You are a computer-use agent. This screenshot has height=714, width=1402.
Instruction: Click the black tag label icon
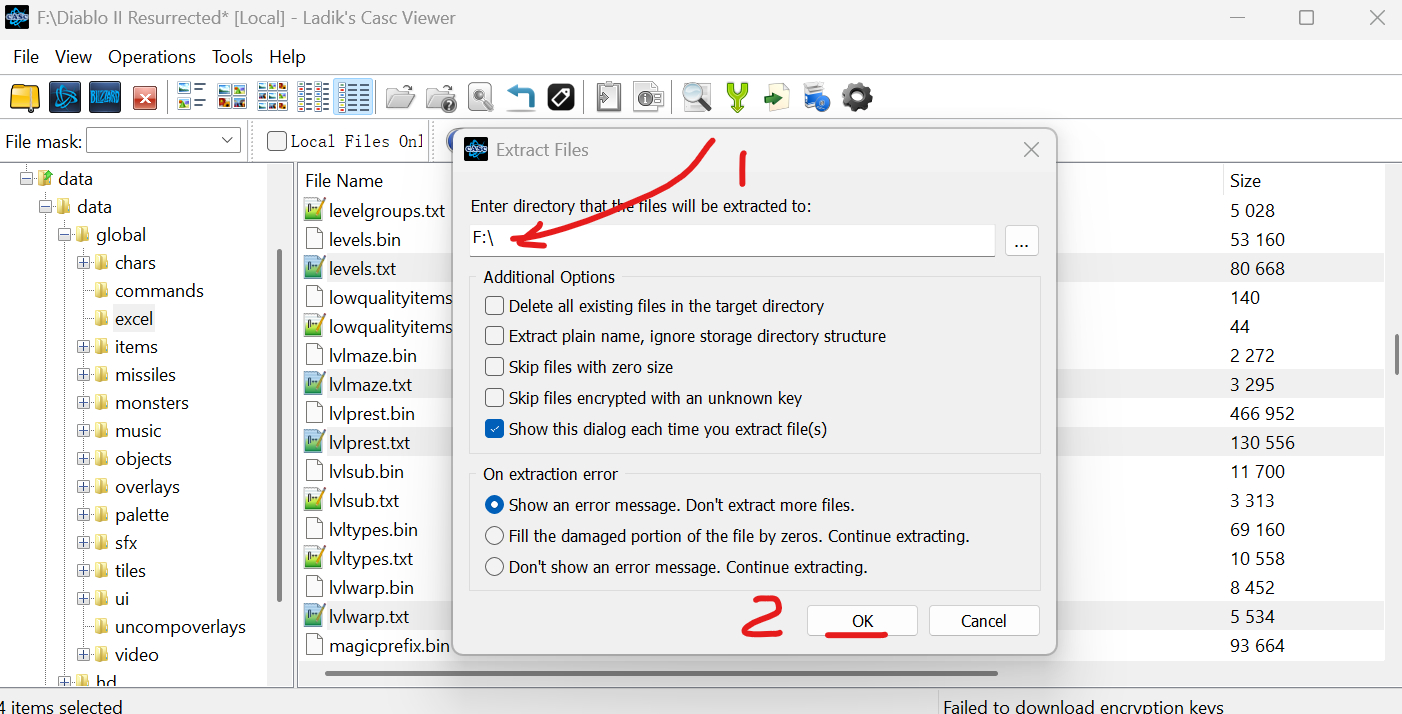[x=561, y=97]
